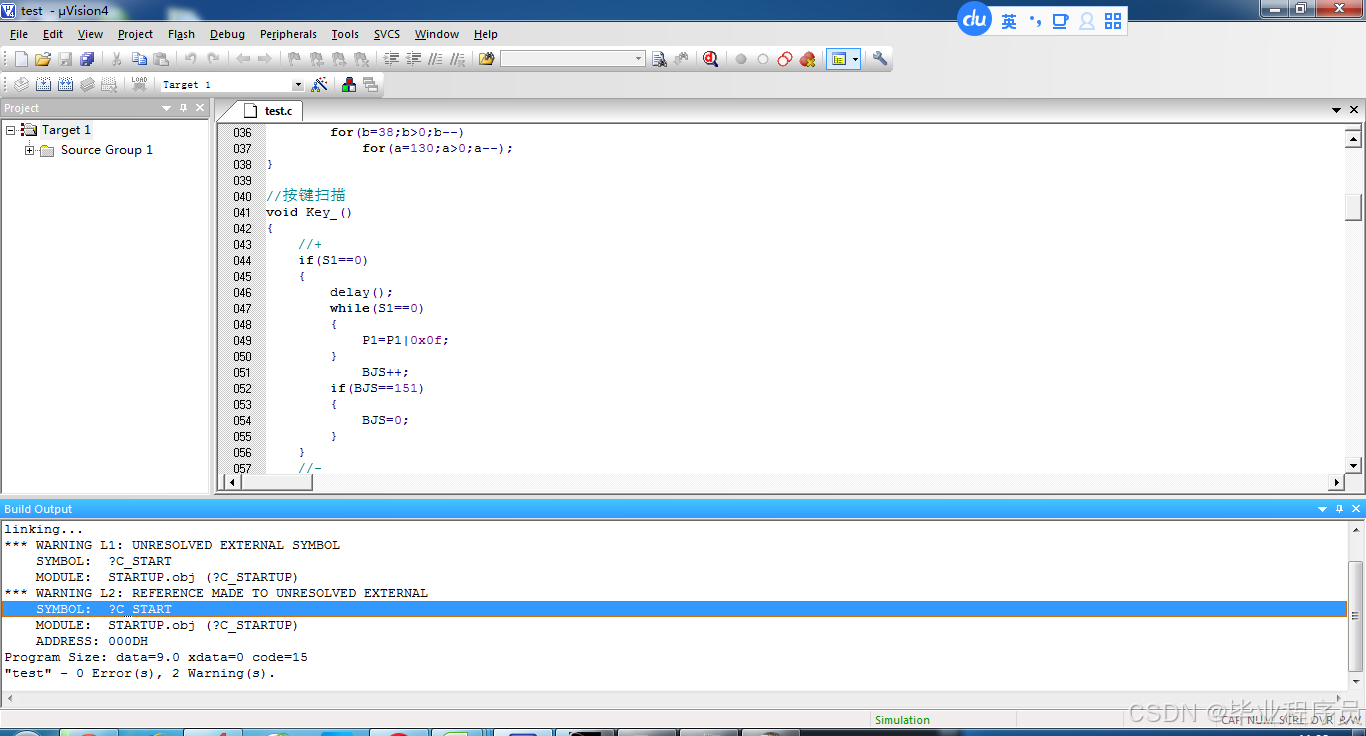Close the Build Output panel
Screen dimensions: 1366x736
click(x=1357, y=509)
